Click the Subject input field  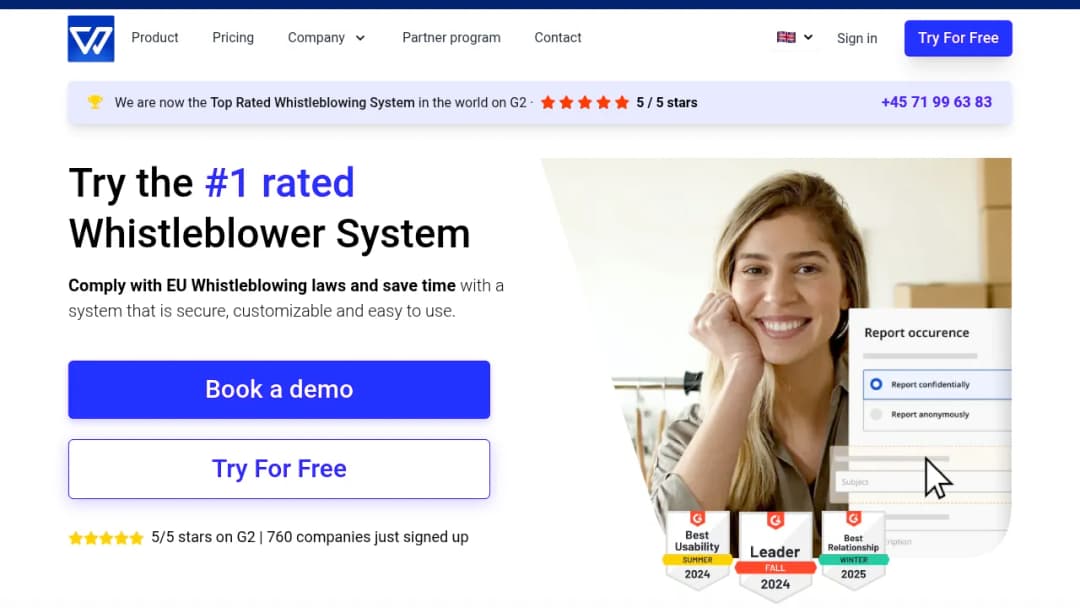(923, 482)
